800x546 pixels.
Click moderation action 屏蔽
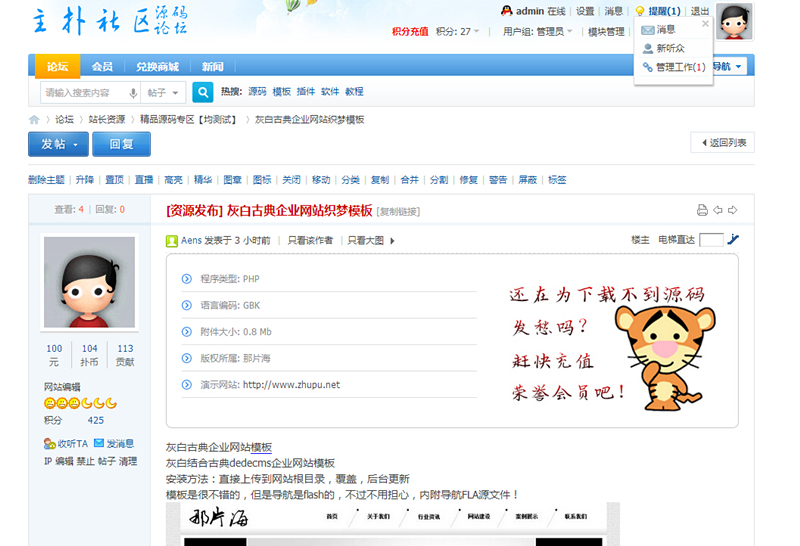[x=528, y=180]
